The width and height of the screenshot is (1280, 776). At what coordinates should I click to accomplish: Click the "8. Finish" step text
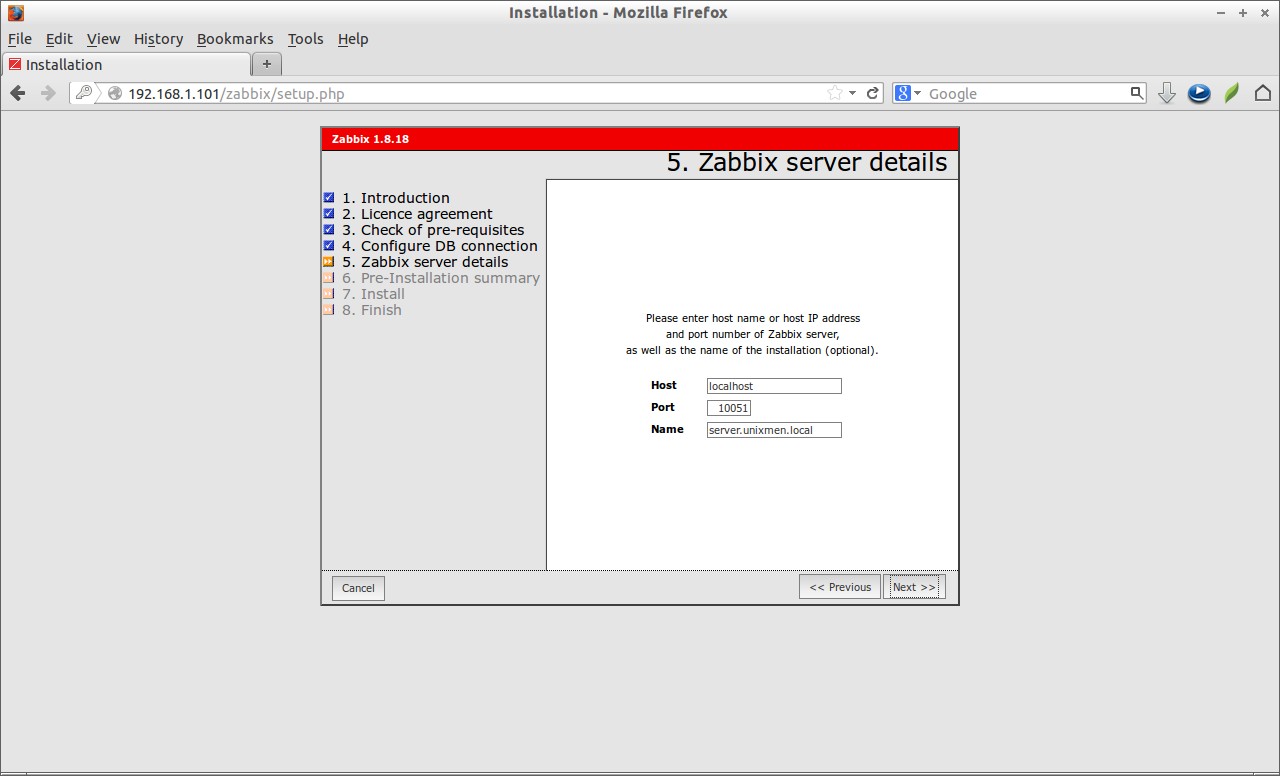pos(372,310)
